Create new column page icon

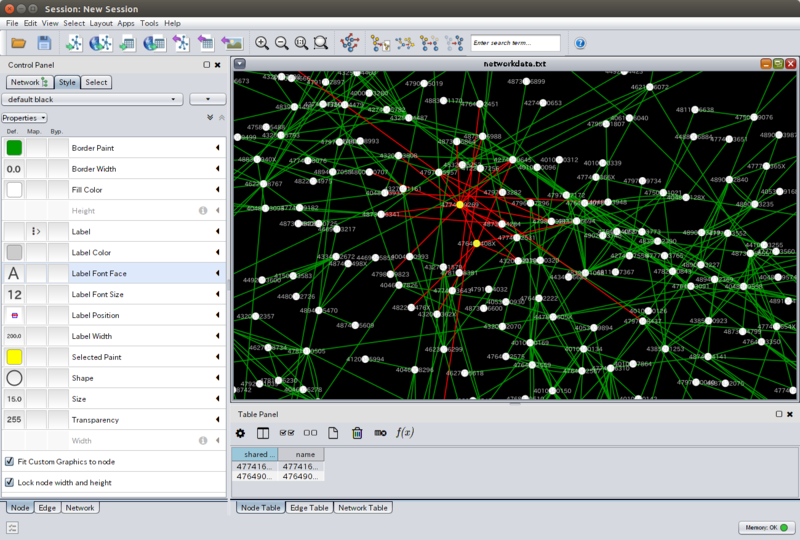[333, 433]
